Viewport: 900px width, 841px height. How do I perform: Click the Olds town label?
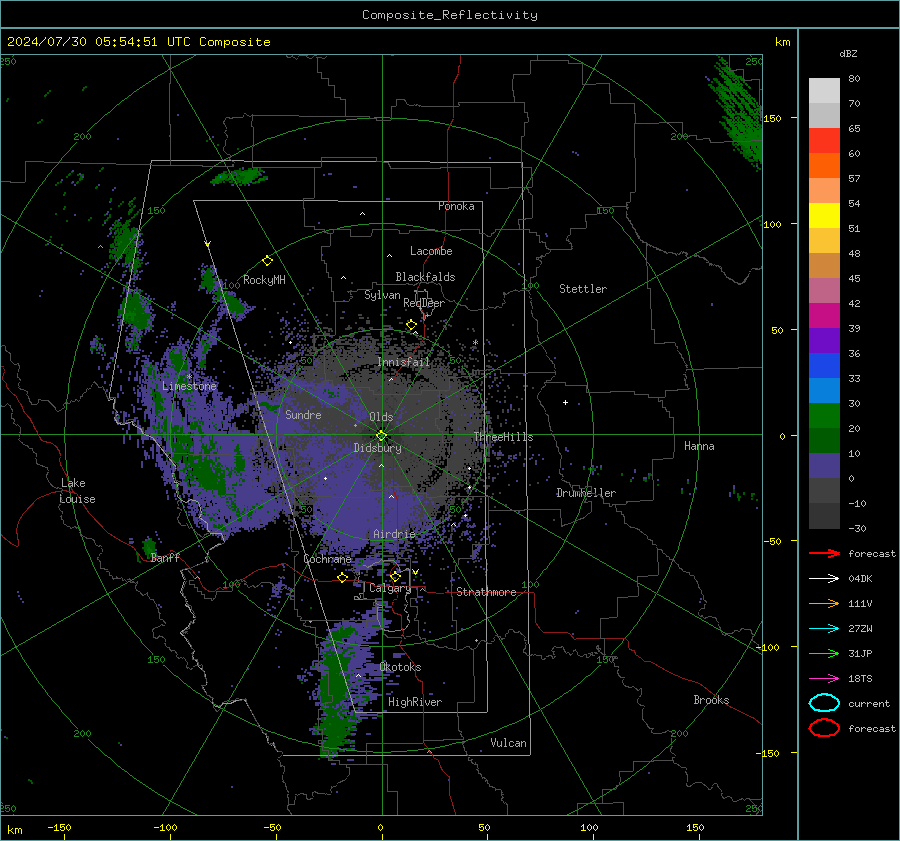click(381, 417)
